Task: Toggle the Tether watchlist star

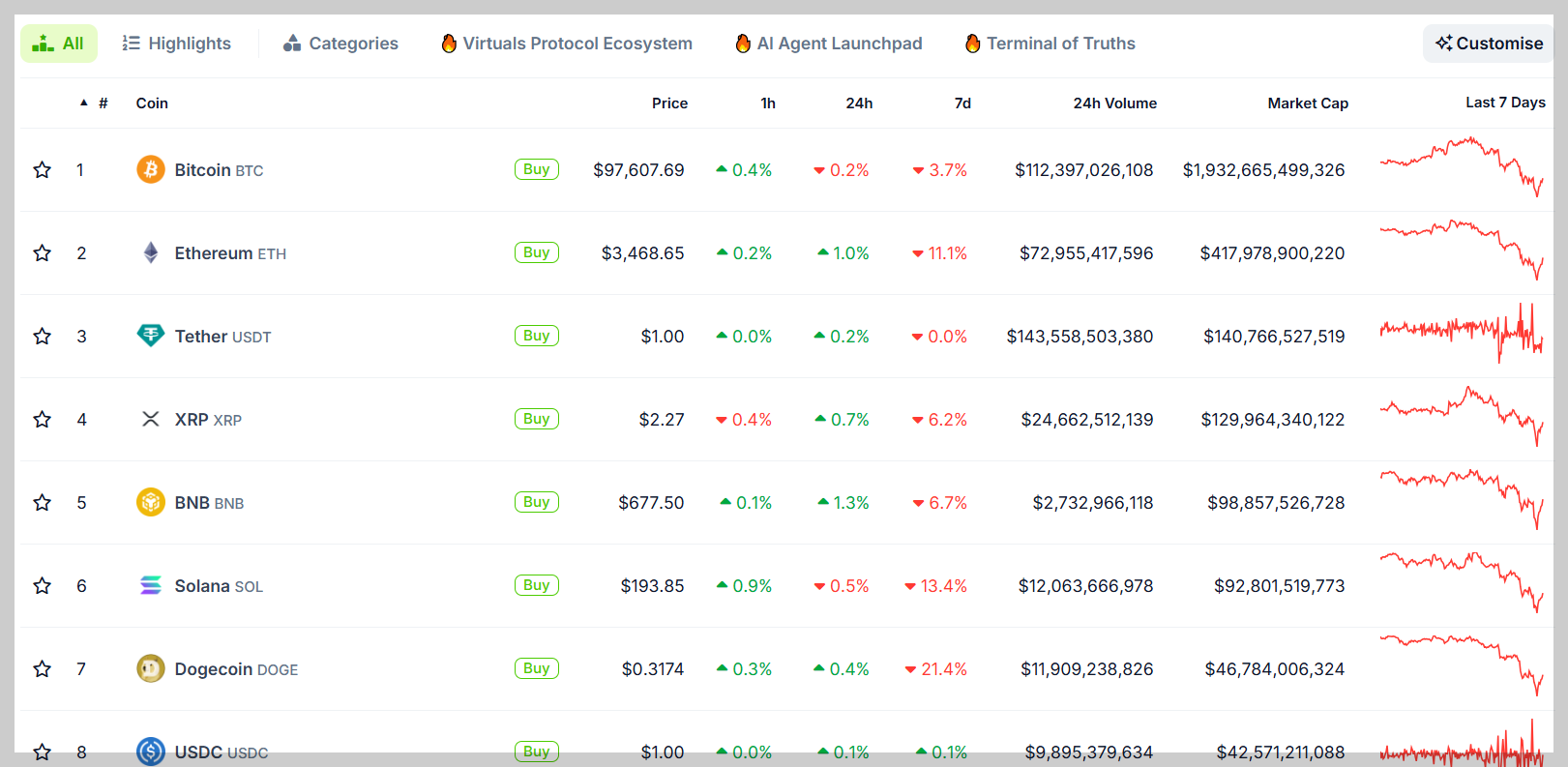Action: [43, 337]
